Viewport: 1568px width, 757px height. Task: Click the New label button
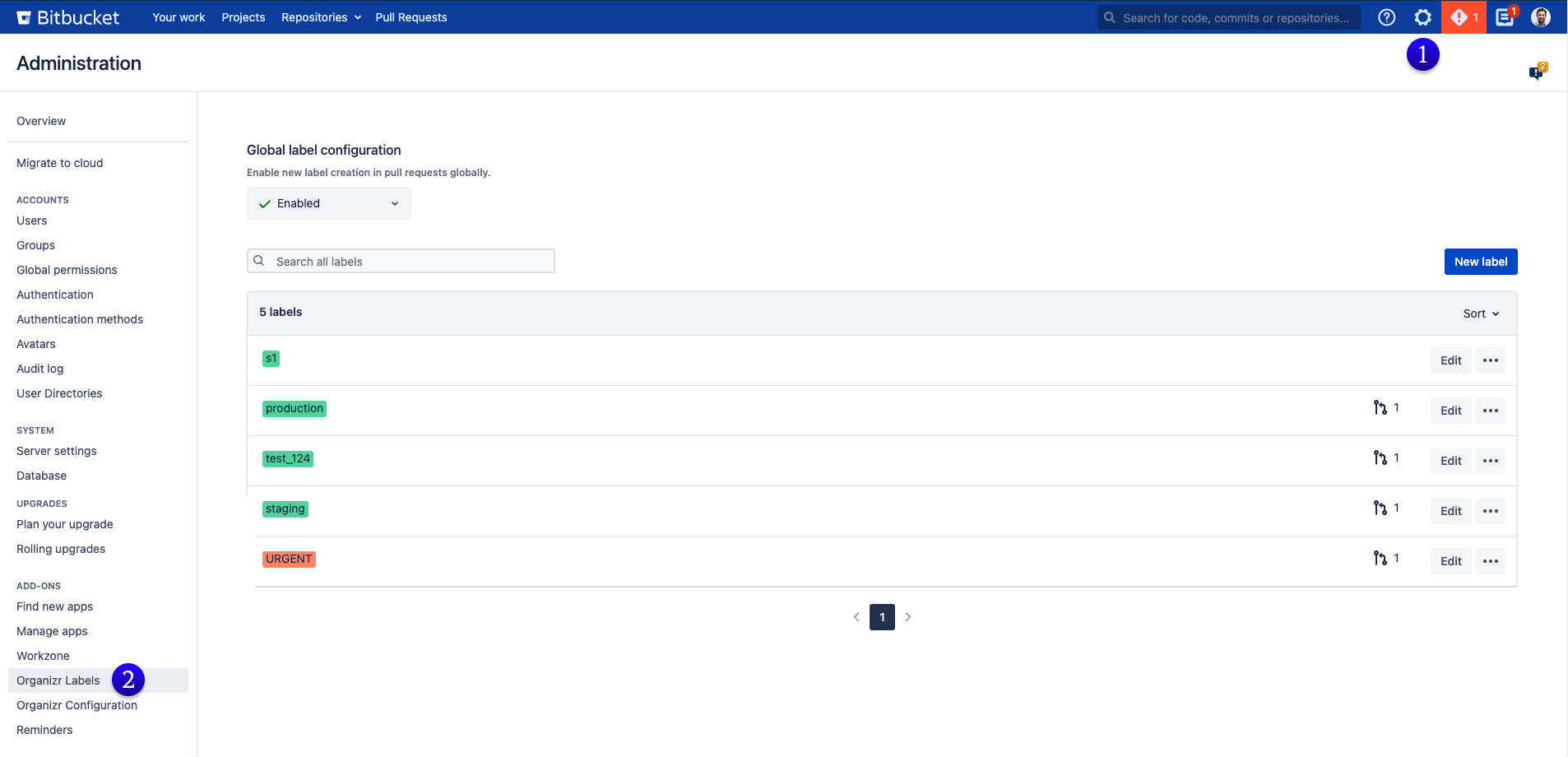coord(1480,262)
